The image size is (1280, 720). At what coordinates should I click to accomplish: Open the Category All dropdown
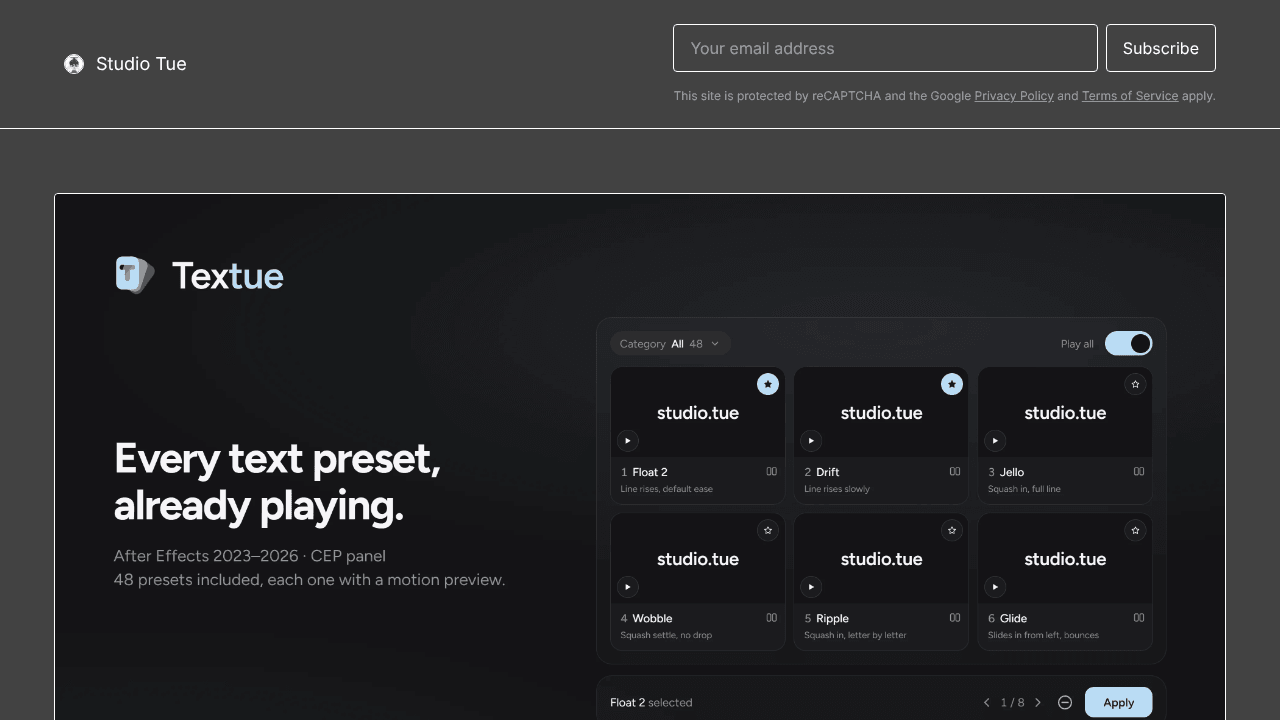(x=670, y=344)
